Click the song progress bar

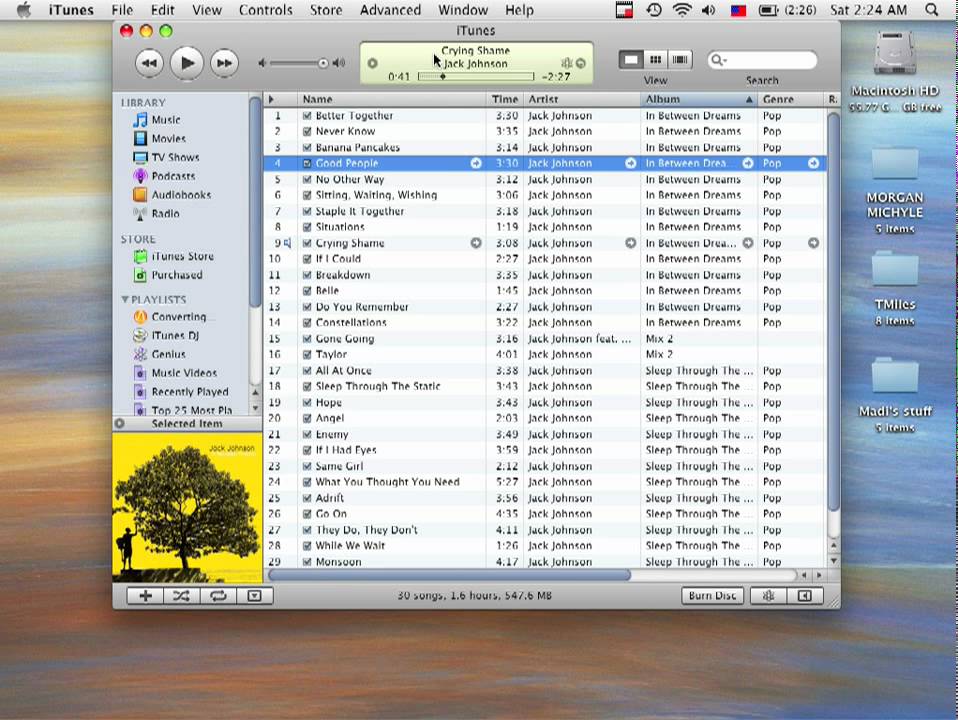[x=475, y=76]
